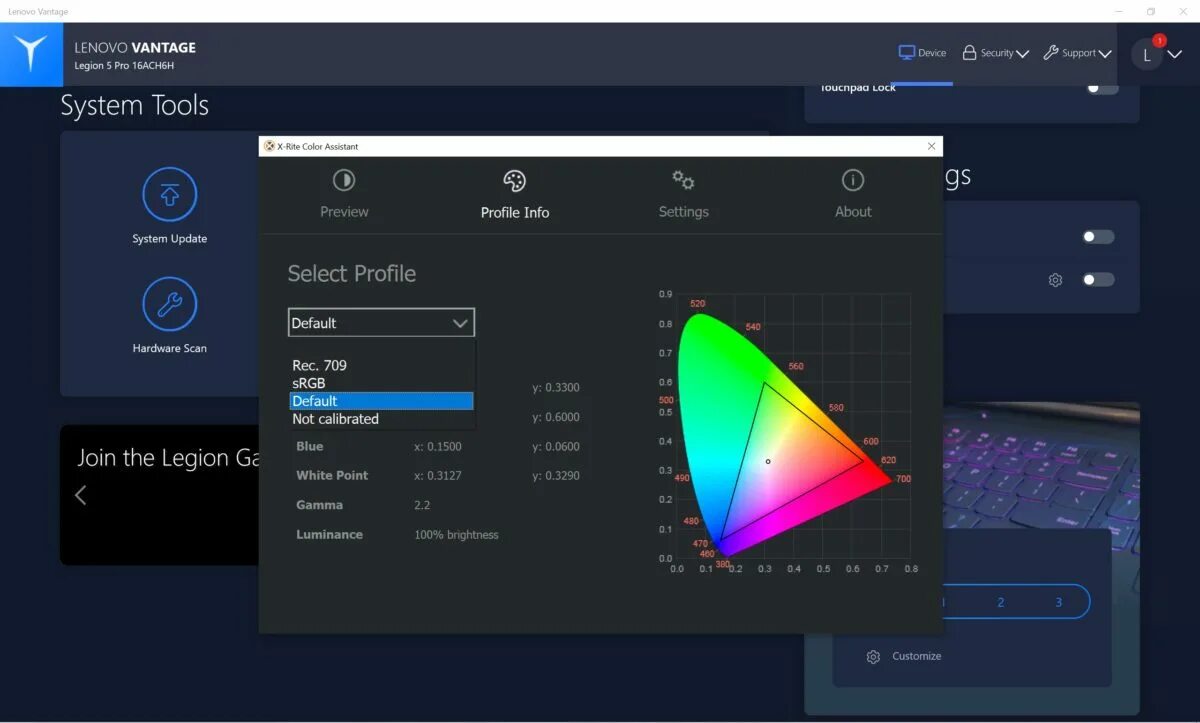Click the System Tools heading

point(134,106)
